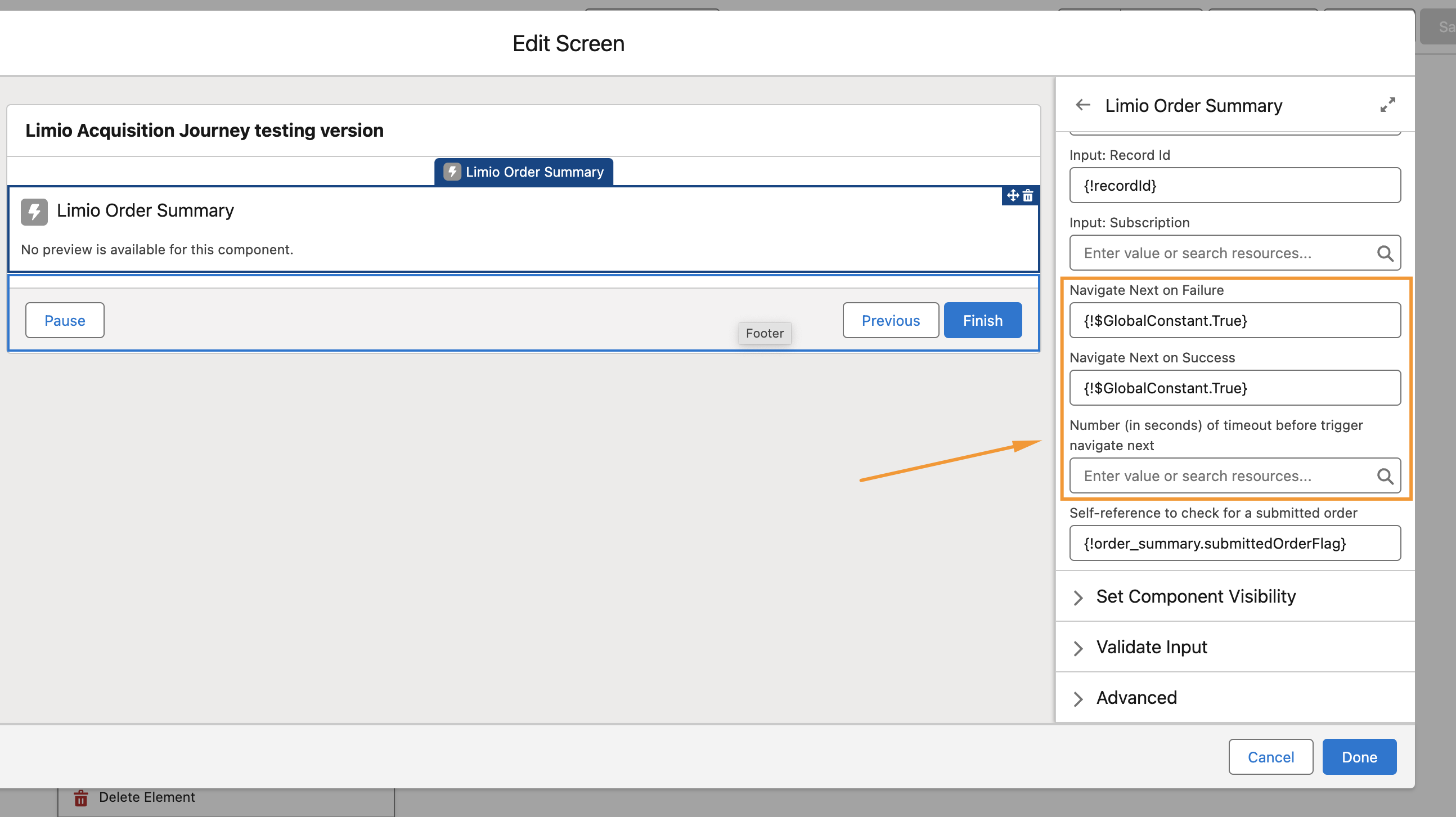Click the 'No preview is available' text

click(x=157, y=250)
